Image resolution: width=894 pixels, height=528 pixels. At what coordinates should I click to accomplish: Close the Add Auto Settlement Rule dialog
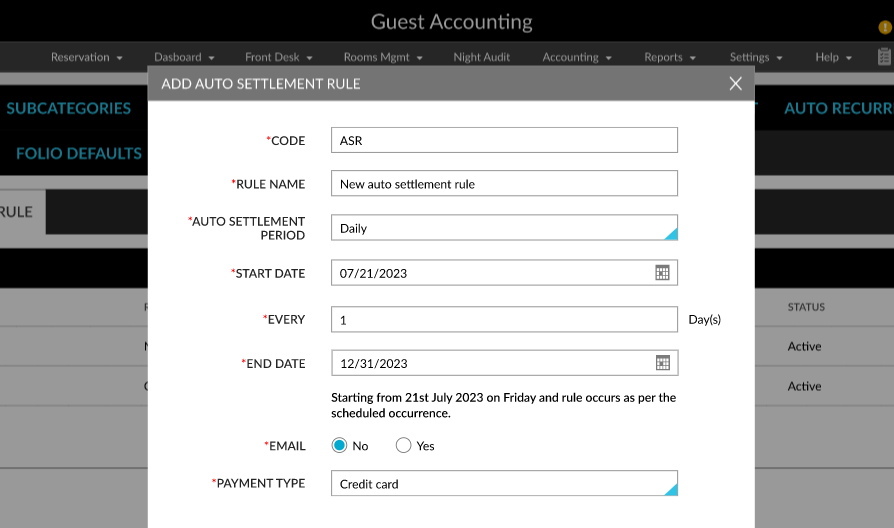(x=735, y=84)
